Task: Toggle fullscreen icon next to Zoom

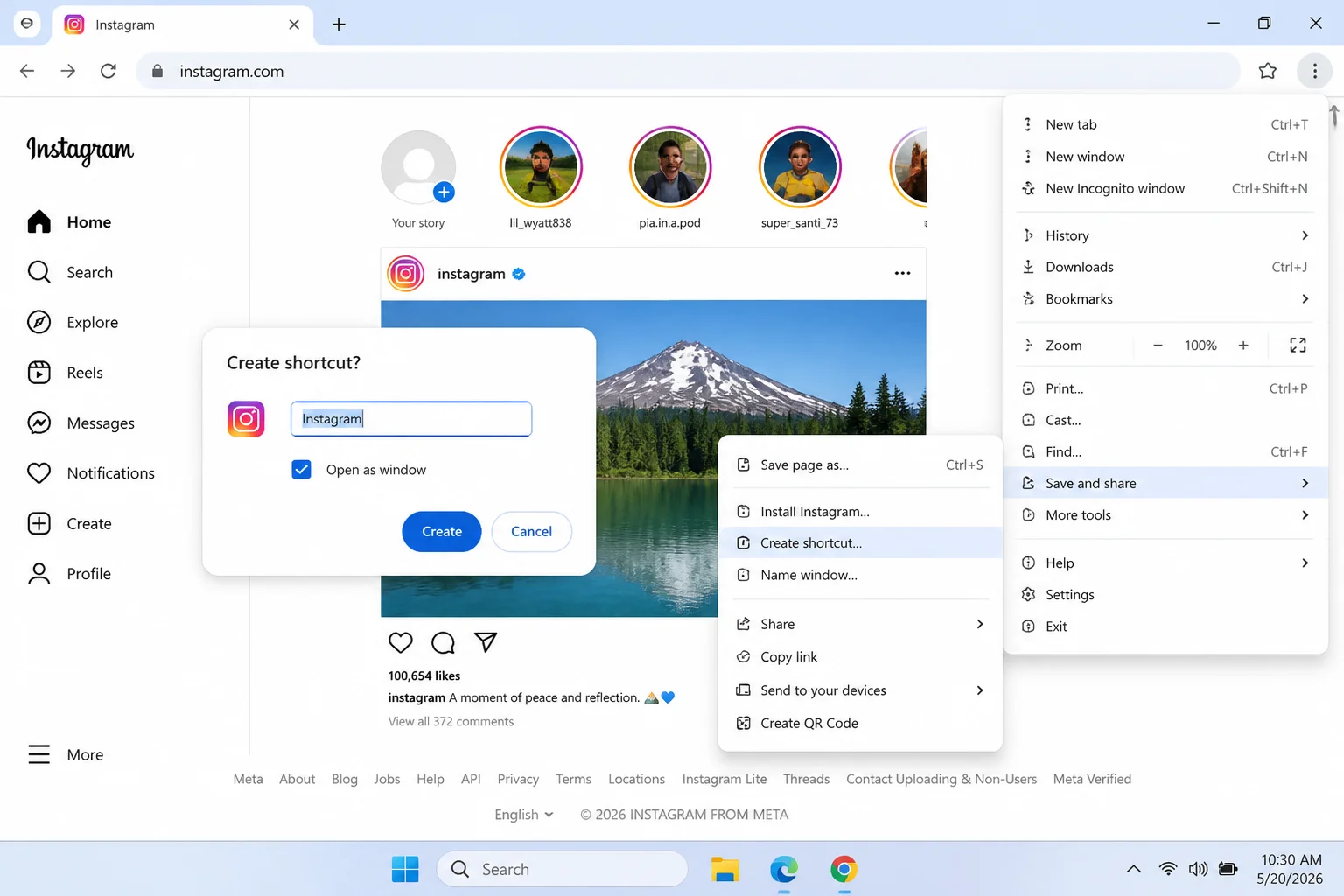Action: point(1298,346)
